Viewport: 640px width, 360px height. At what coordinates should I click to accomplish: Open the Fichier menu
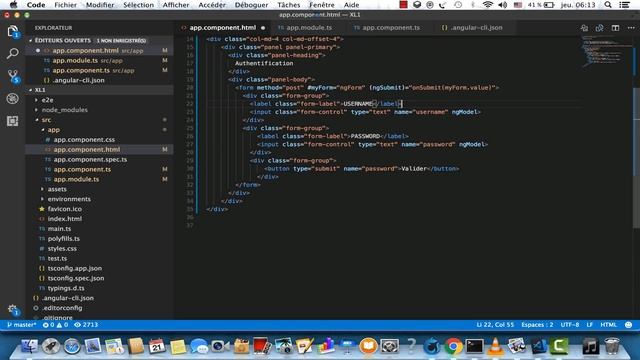point(65,5)
